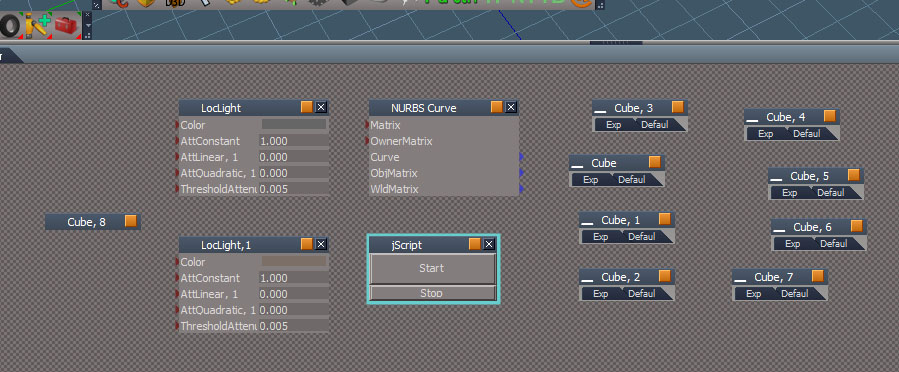
Task: Switch to Exp tab on Cube, 1 node
Action: [600, 237]
